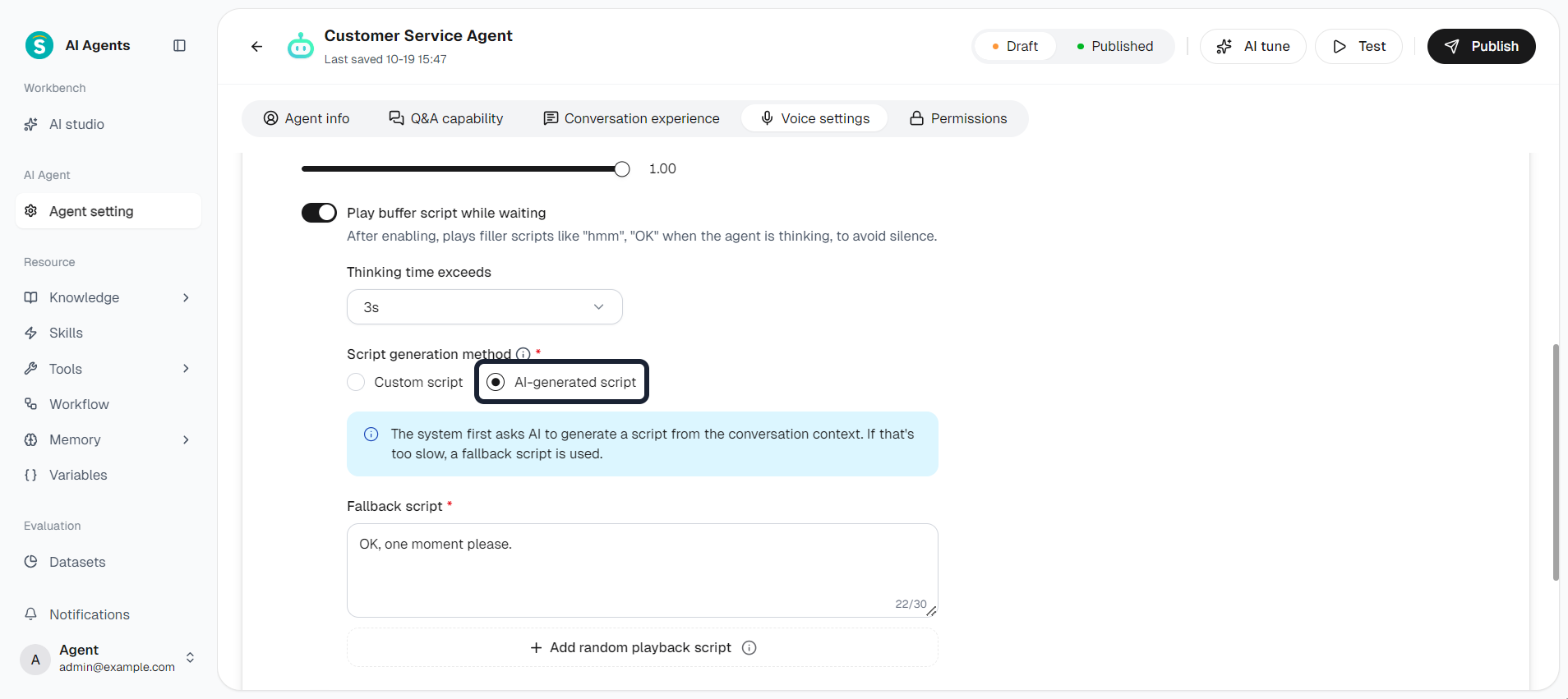Click the 22/30 character counter

pos(910,604)
